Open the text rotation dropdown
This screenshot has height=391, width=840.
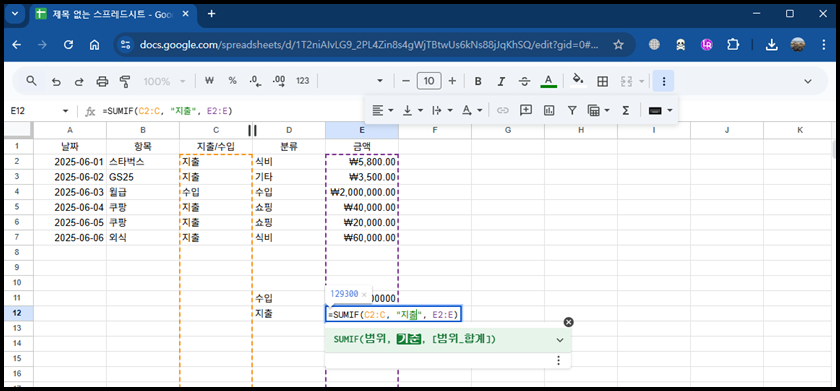point(472,110)
